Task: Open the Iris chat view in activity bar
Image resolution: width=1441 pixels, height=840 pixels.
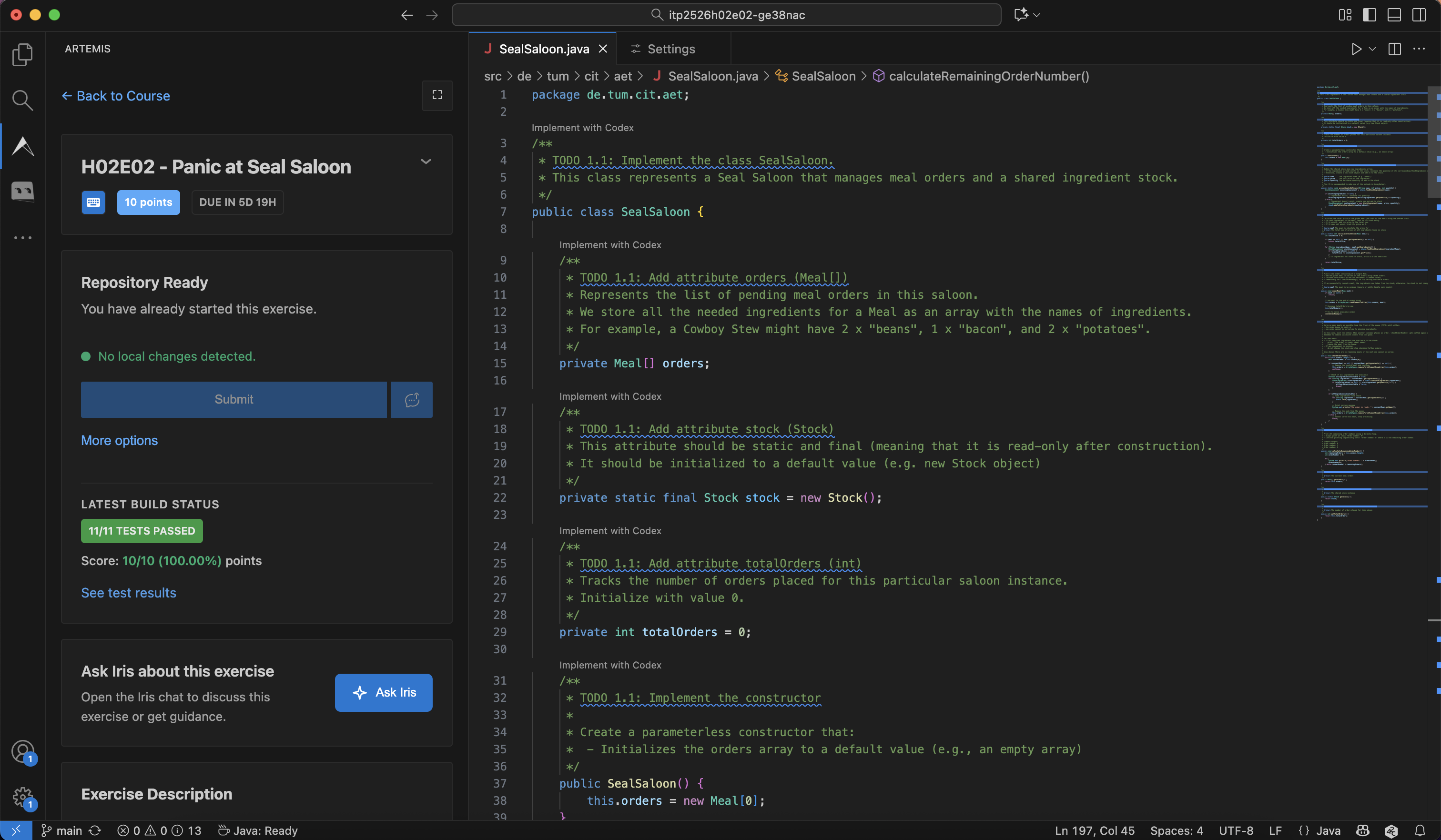Action: tap(22, 192)
